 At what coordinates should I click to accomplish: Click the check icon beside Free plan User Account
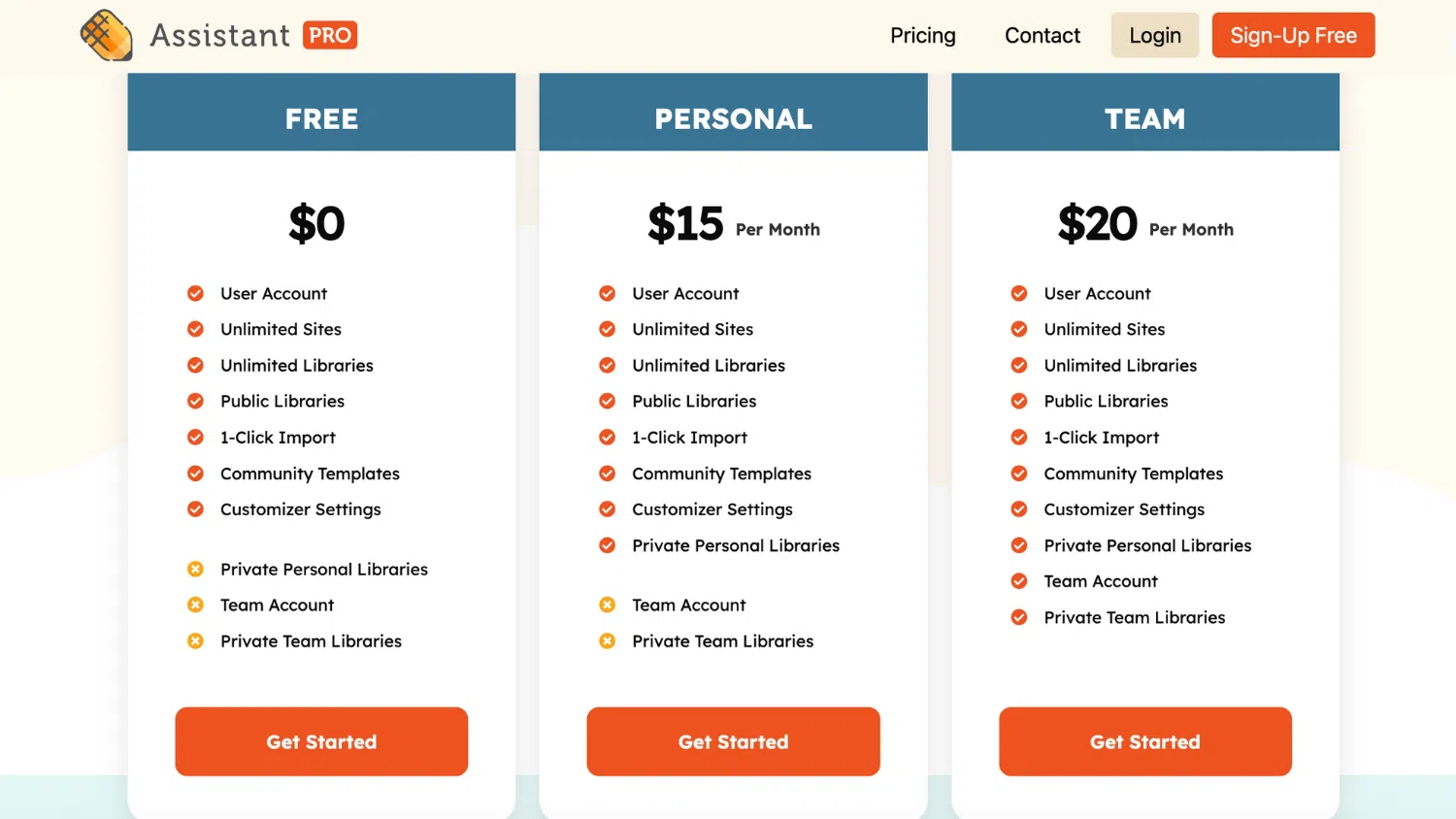click(x=195, y=293)
